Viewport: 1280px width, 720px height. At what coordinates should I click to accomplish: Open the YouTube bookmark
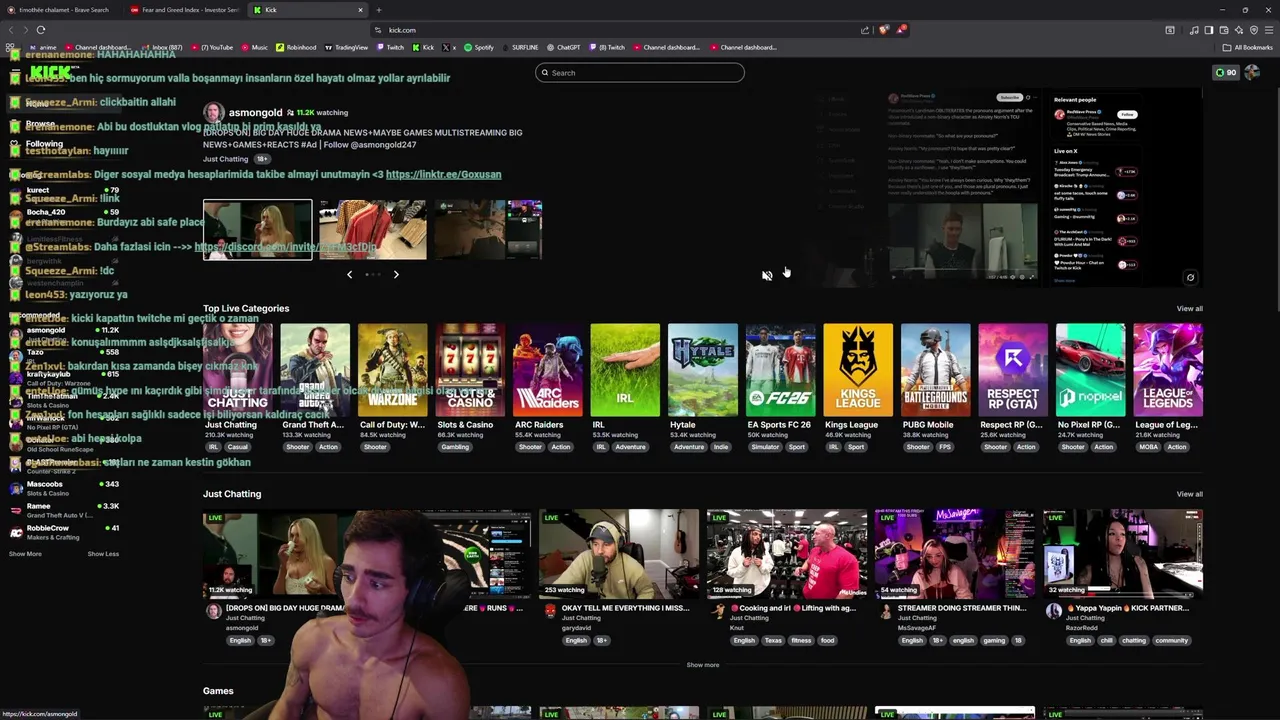212,47
